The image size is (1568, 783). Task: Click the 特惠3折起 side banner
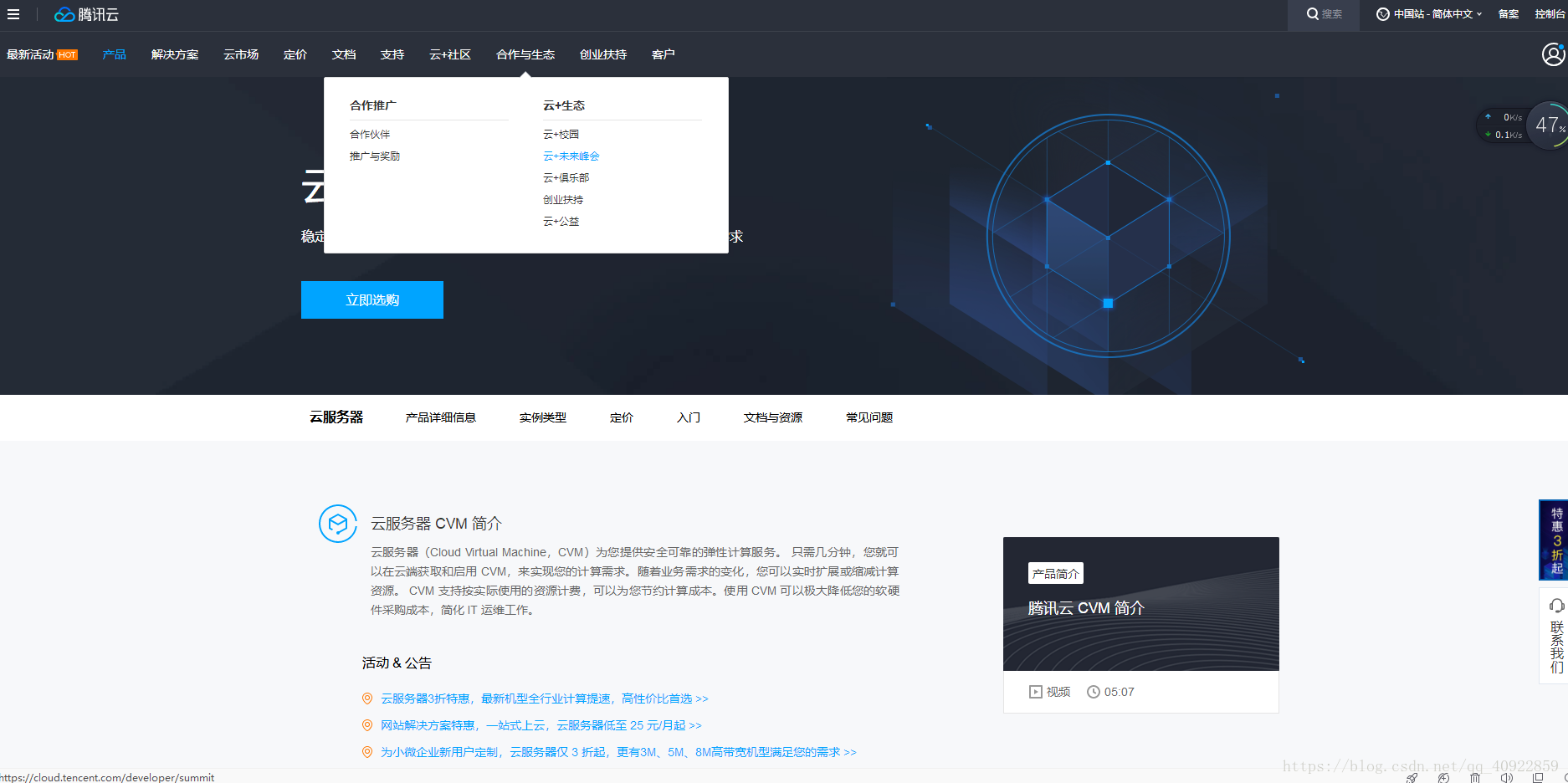point(1554,540)
